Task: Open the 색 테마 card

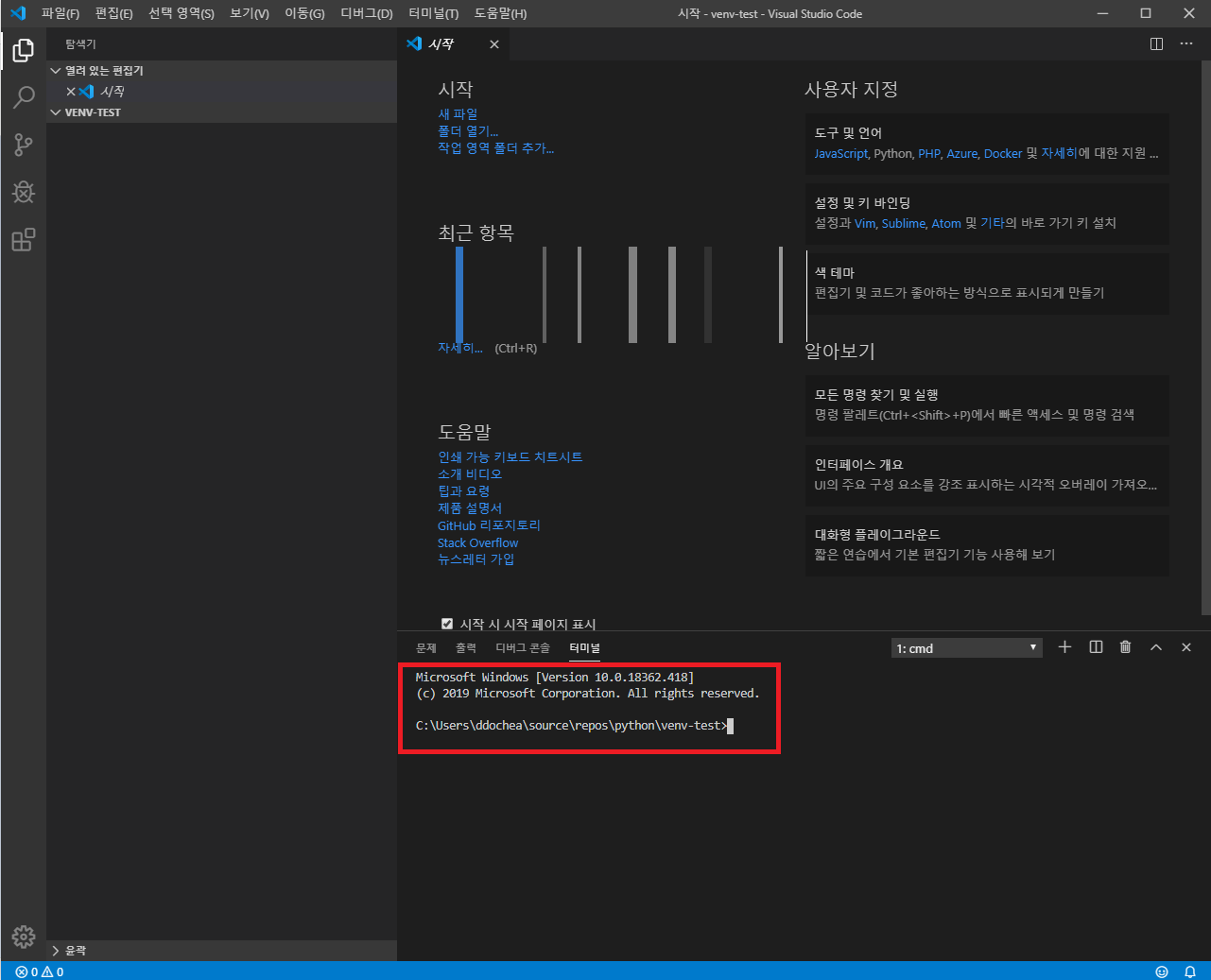Action: point(987,284)
